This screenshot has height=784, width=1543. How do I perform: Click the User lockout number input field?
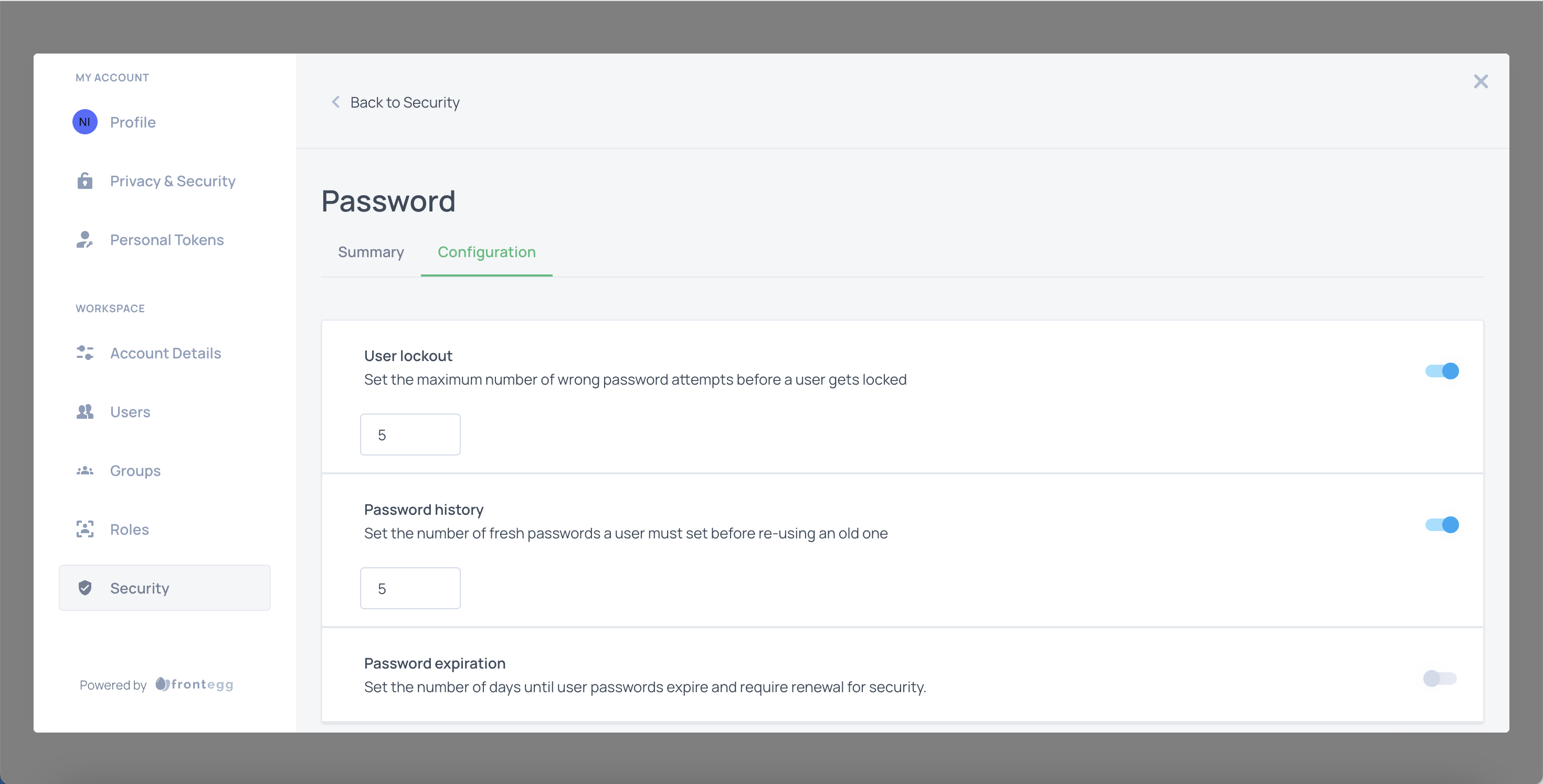pyautogui.click(x=410, y=434)
